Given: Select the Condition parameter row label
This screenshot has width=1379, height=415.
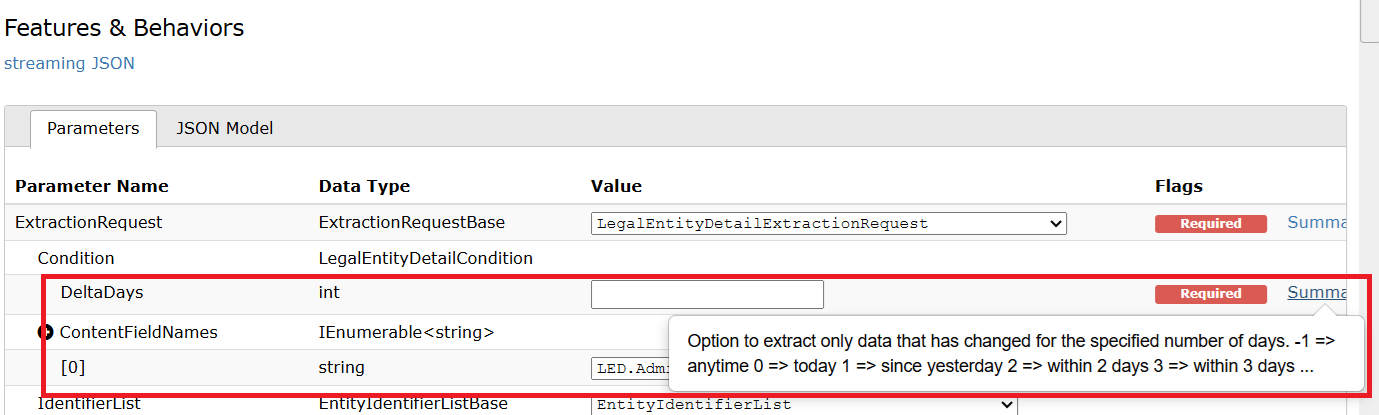Looking at the screenshot, I should click(x=76, y=258).
